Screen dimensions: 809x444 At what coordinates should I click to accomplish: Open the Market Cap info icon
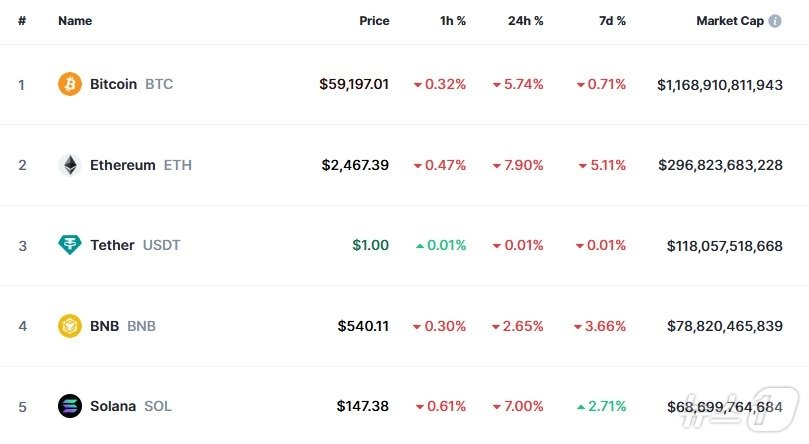(775, 21)
